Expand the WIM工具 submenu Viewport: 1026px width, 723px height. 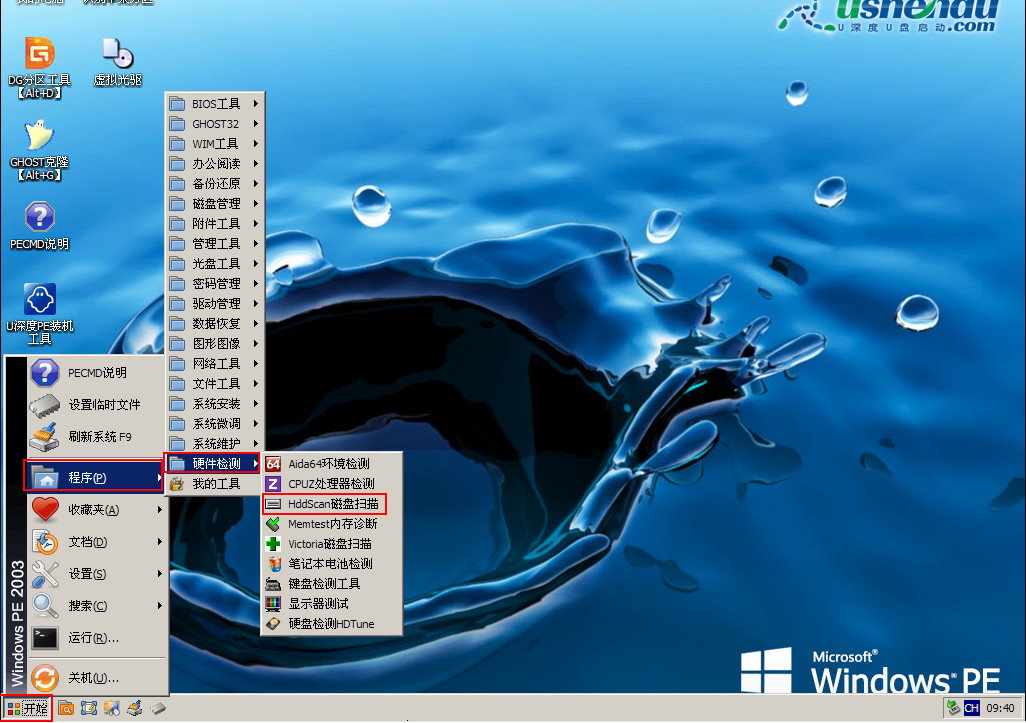(215, 144)
